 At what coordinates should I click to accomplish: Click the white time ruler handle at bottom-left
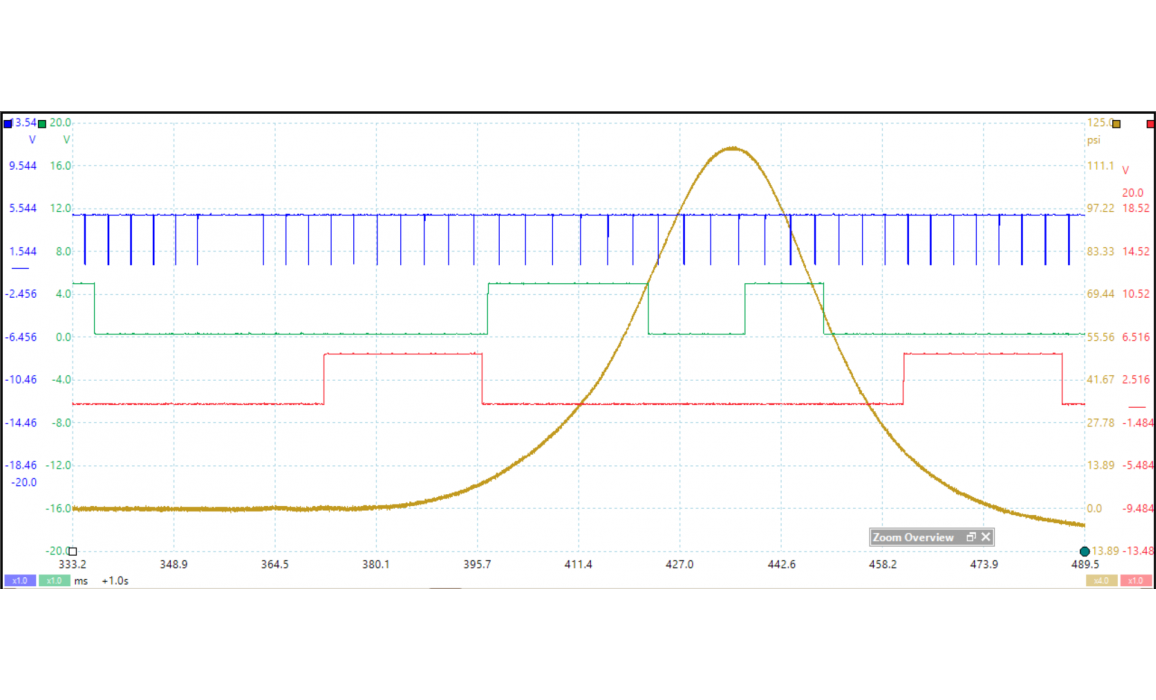pyautogui.click(x=72, y=551)
